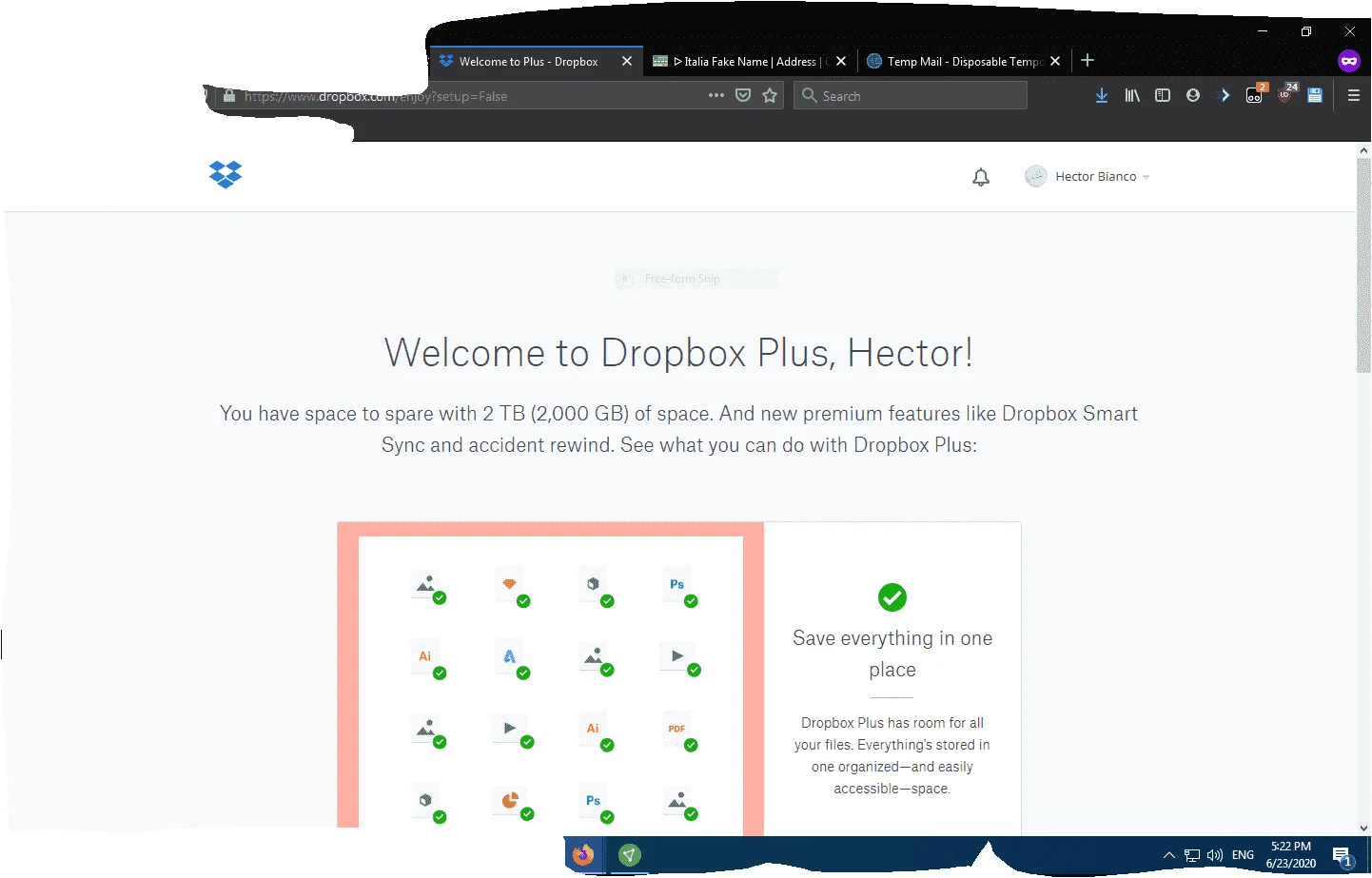Open the Firefox downloads panel
The width and height of the screenshot is (1372, 878).
[x=1101, y=95]
